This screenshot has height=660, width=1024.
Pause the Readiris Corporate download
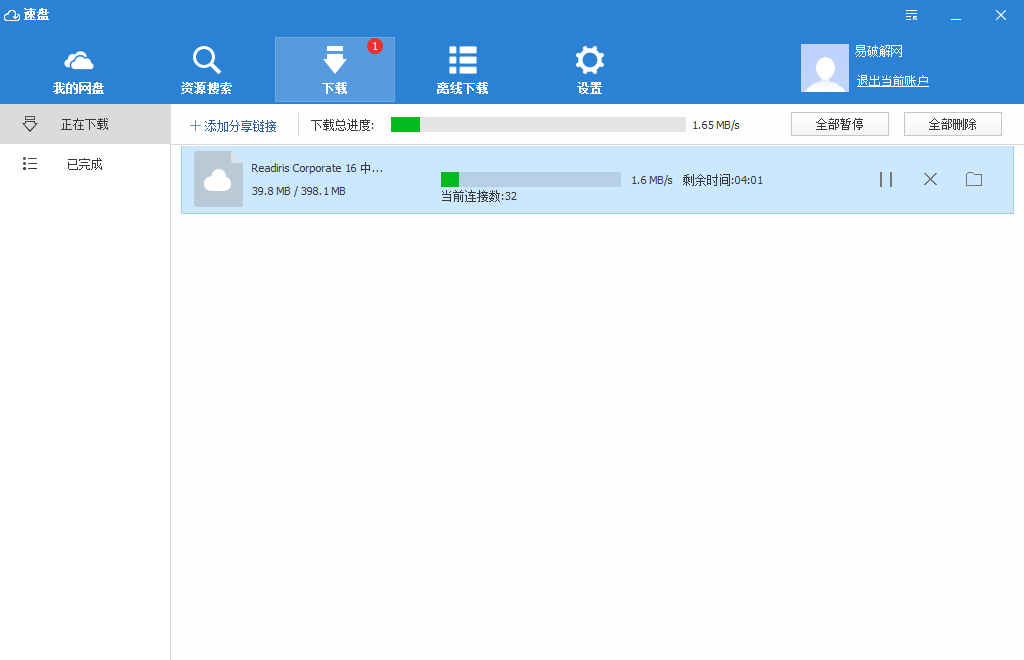coord(886,179)
